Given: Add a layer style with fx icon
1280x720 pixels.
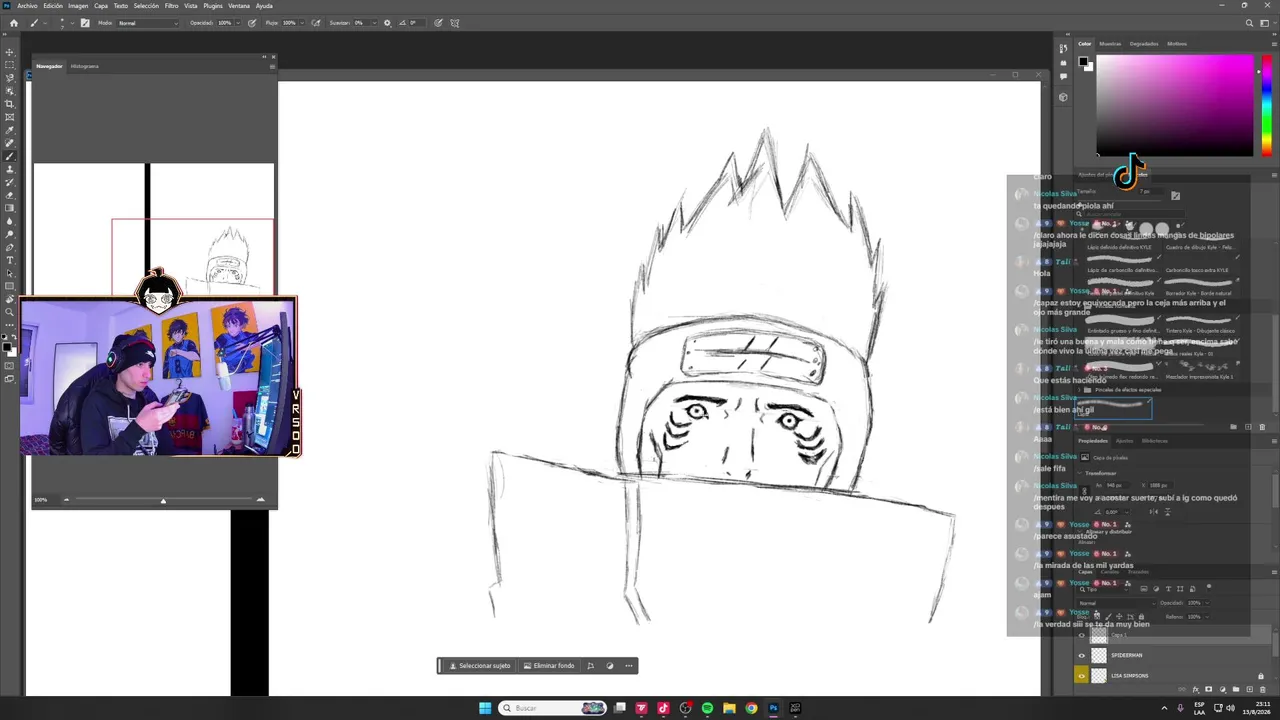Looking at the screenshot, I should (x=1196, y=689).
